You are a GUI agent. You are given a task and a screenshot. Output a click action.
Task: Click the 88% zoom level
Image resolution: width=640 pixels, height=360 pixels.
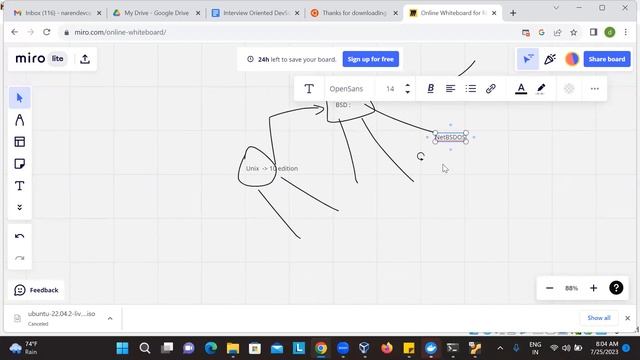(x=571, y=288)
